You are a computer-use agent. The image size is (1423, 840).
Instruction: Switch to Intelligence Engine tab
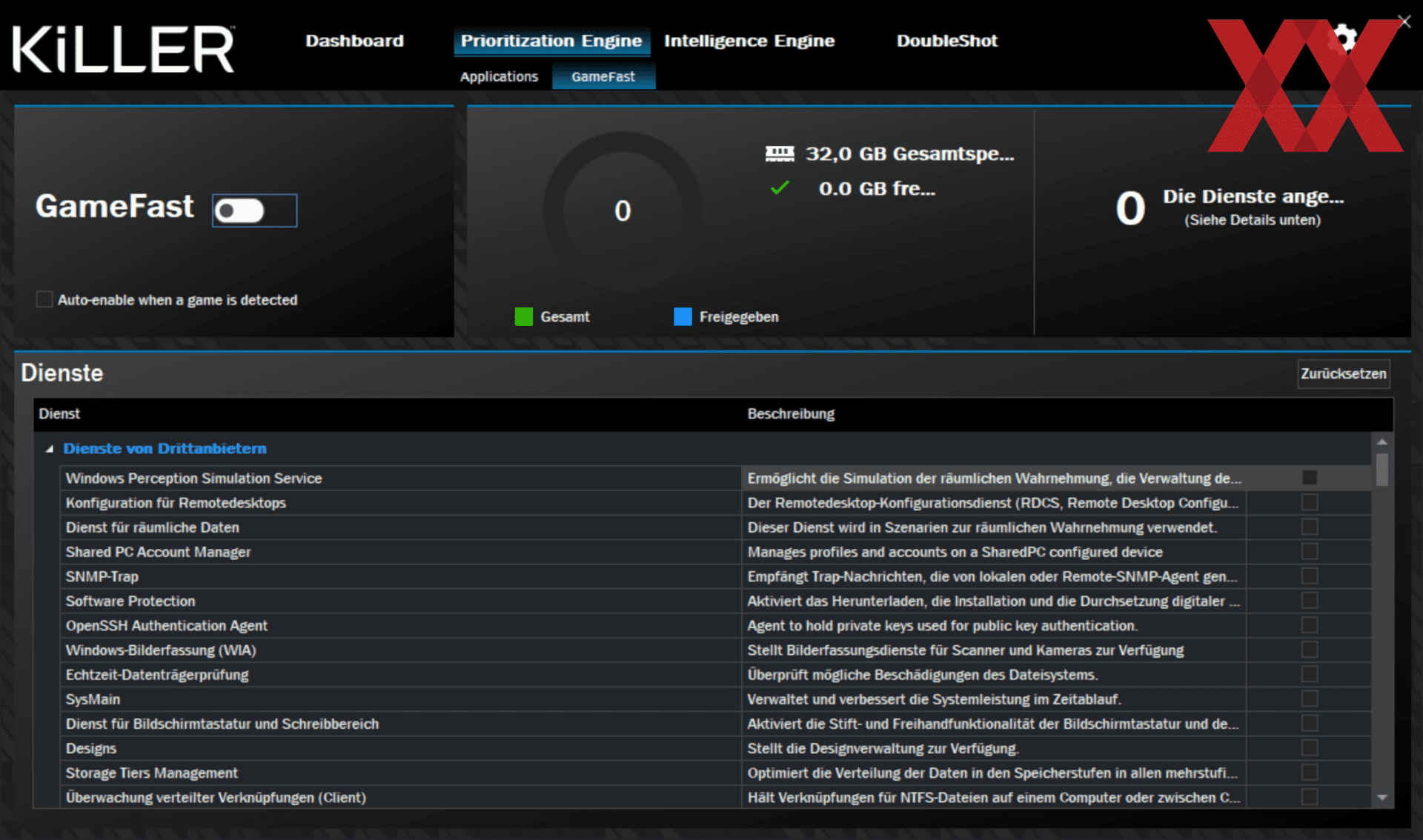tap(749, 41)
